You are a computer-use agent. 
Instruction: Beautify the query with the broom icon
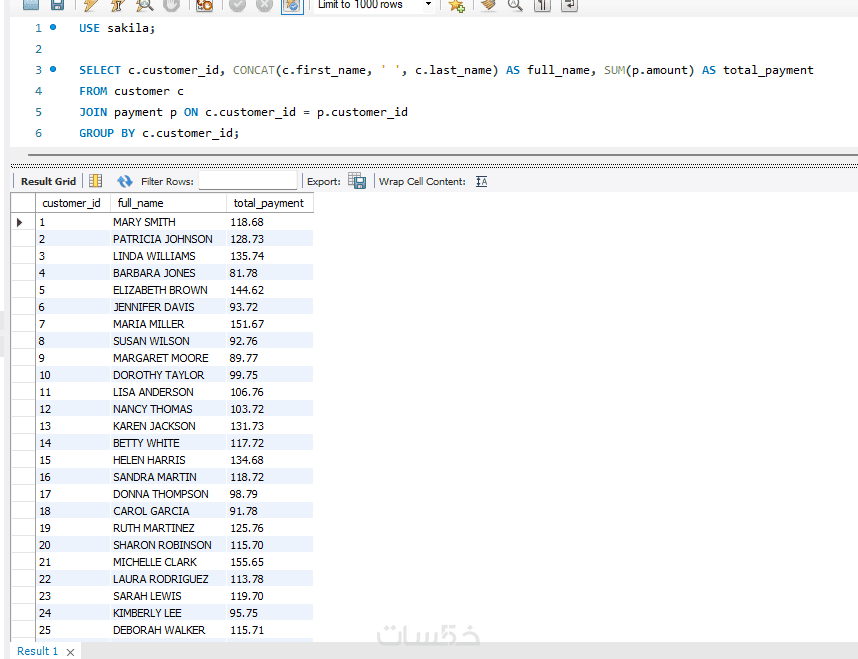click(488, 5)
